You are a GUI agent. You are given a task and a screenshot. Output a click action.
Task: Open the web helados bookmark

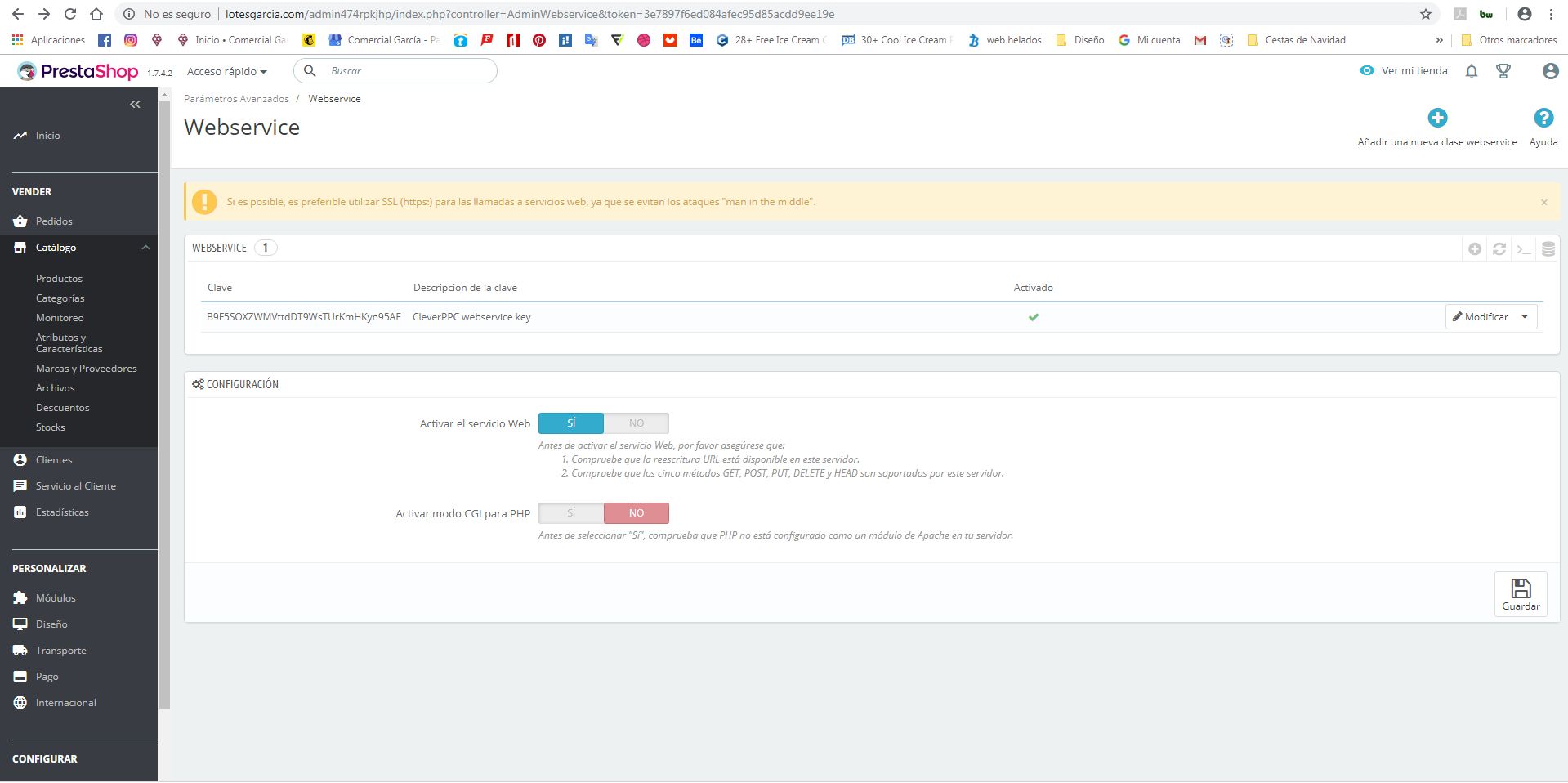click(x=1004, y=39)
